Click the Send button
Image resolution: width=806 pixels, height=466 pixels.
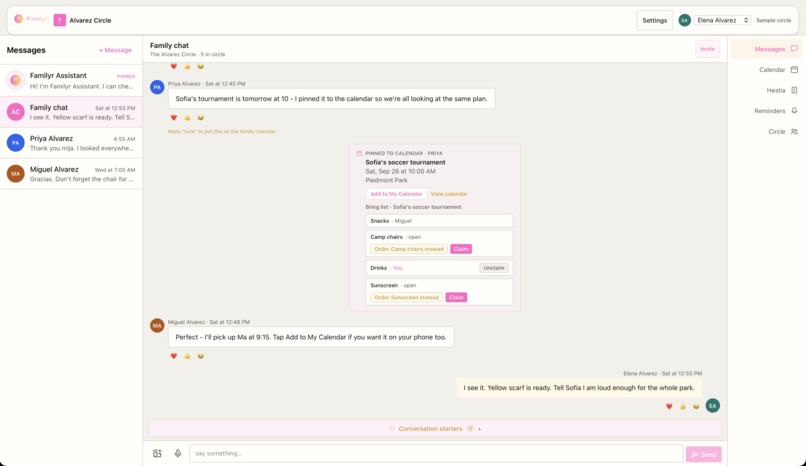(x=703, y=454)
